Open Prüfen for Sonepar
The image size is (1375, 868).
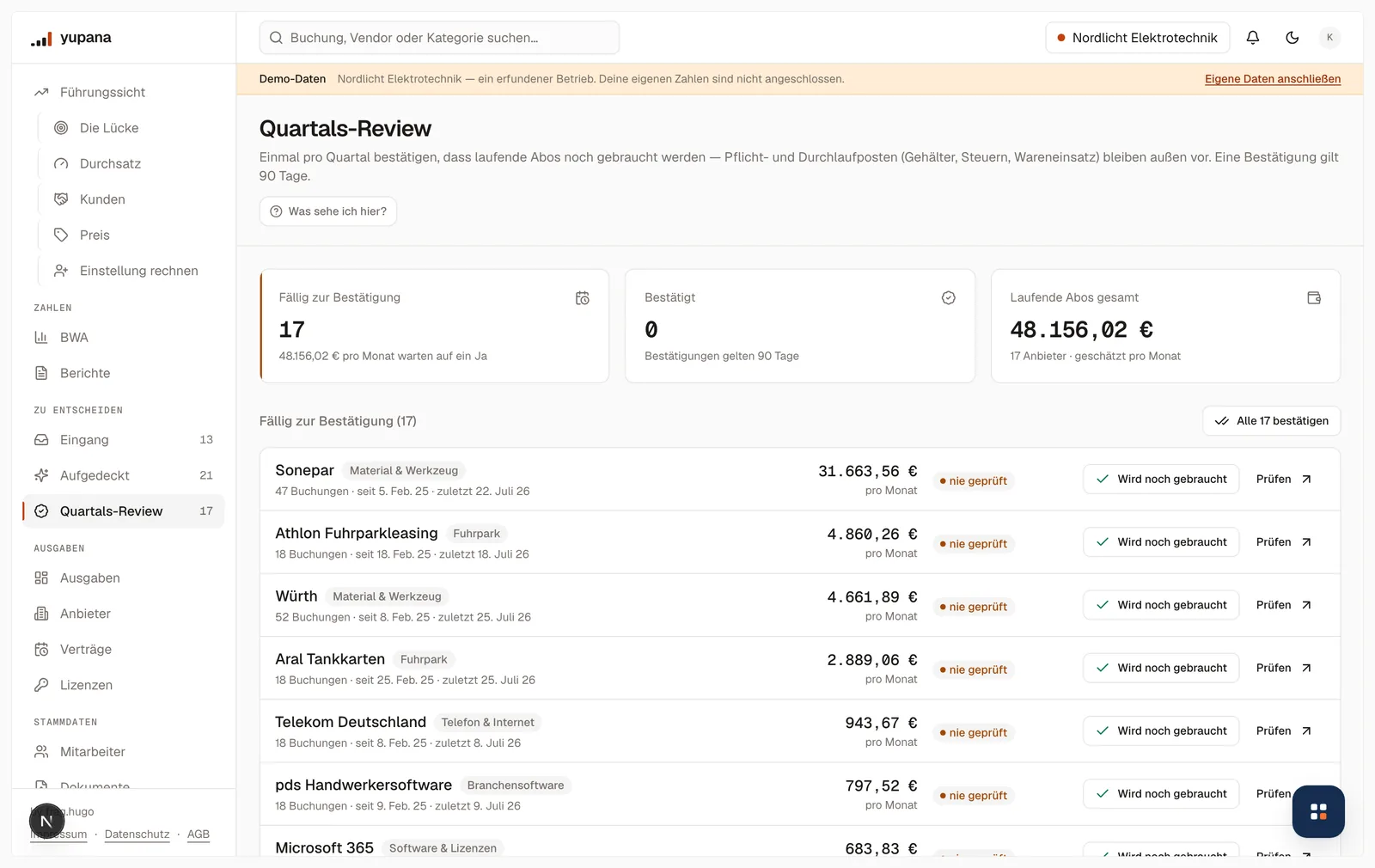[x=1284, y=480]
